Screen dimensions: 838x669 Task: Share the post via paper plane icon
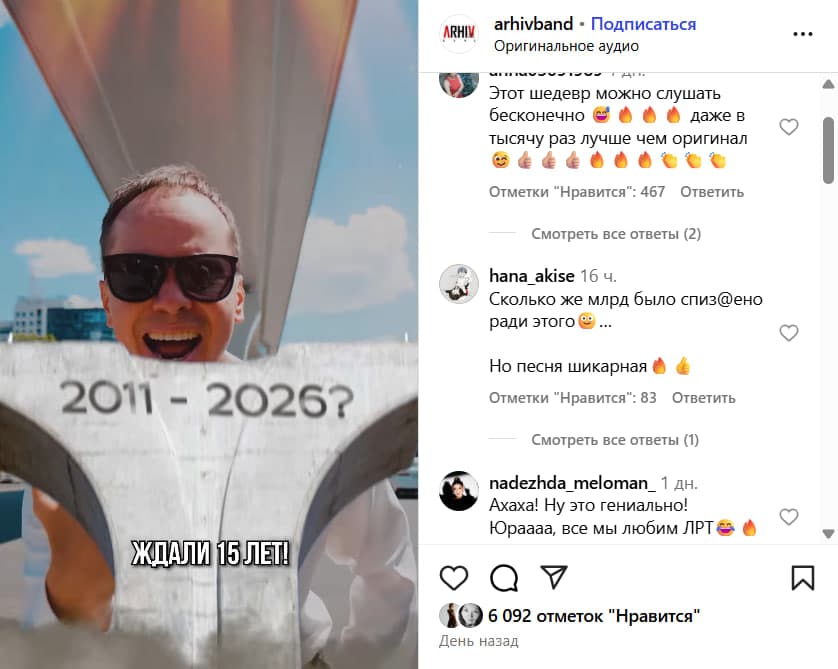pyautogui.click(x=554, y=577)
